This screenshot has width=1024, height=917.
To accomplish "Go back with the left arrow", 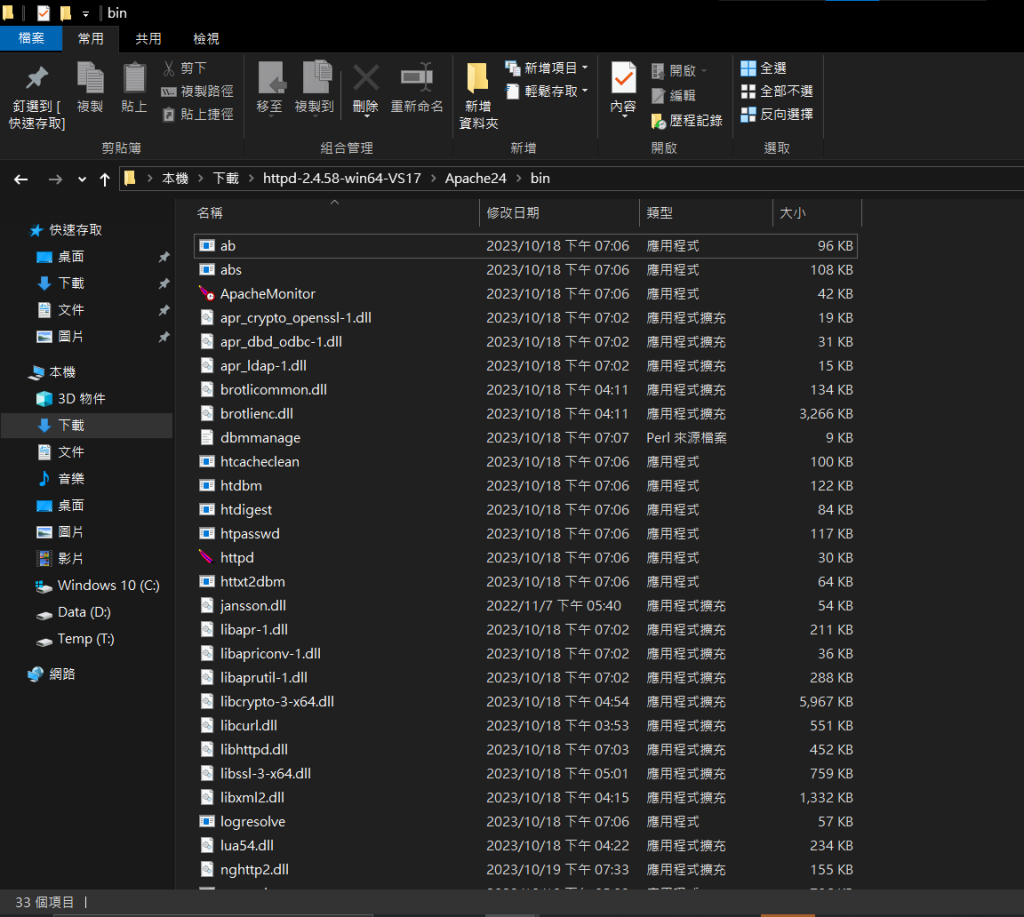I will [21, 179].
